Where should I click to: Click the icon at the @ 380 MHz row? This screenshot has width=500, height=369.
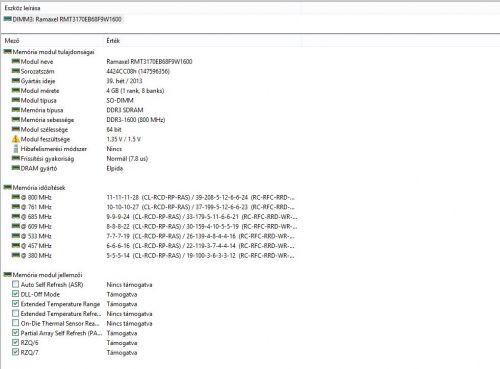(16, 255)
